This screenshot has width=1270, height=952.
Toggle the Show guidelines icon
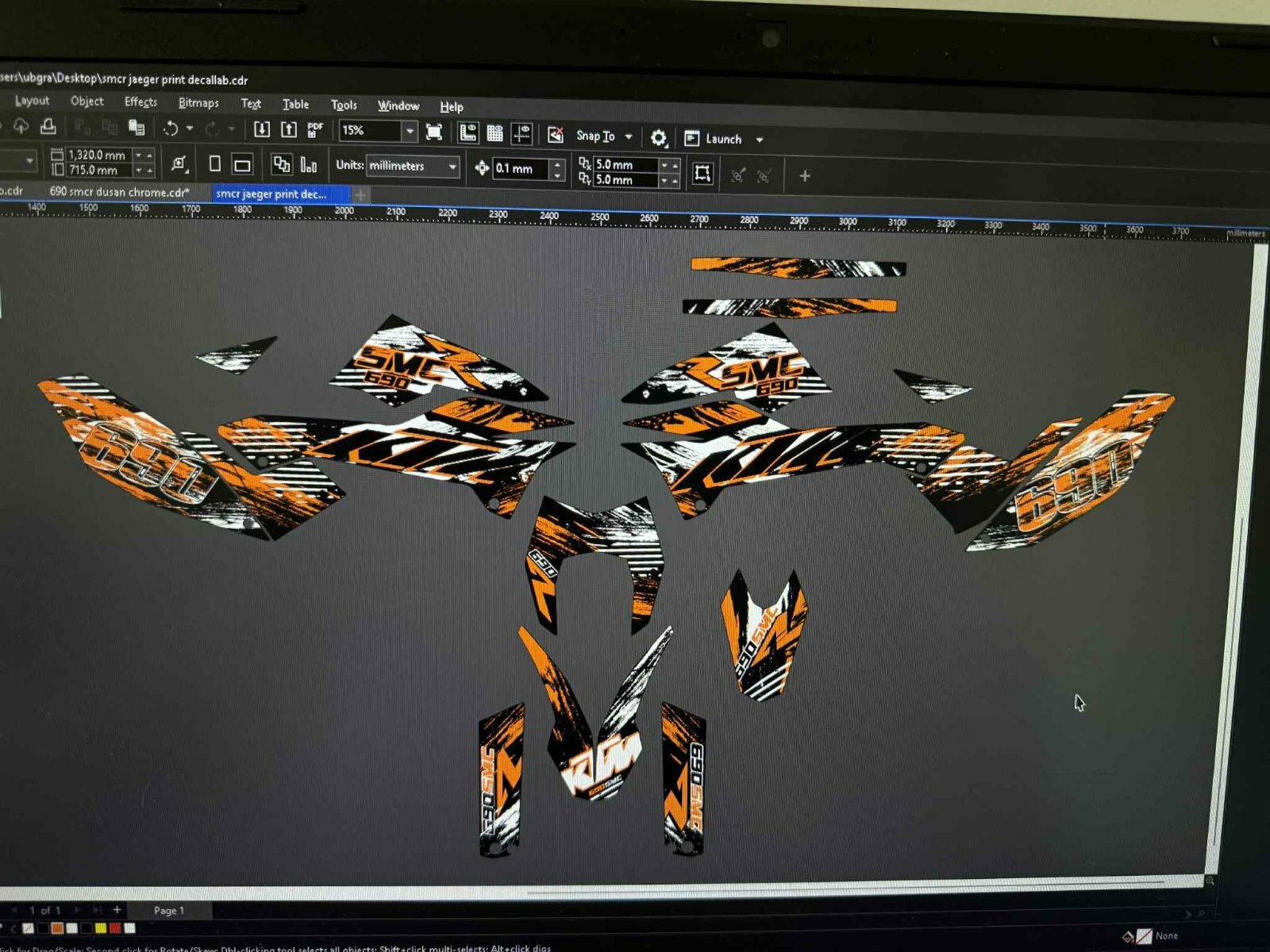tap(521, 133)
